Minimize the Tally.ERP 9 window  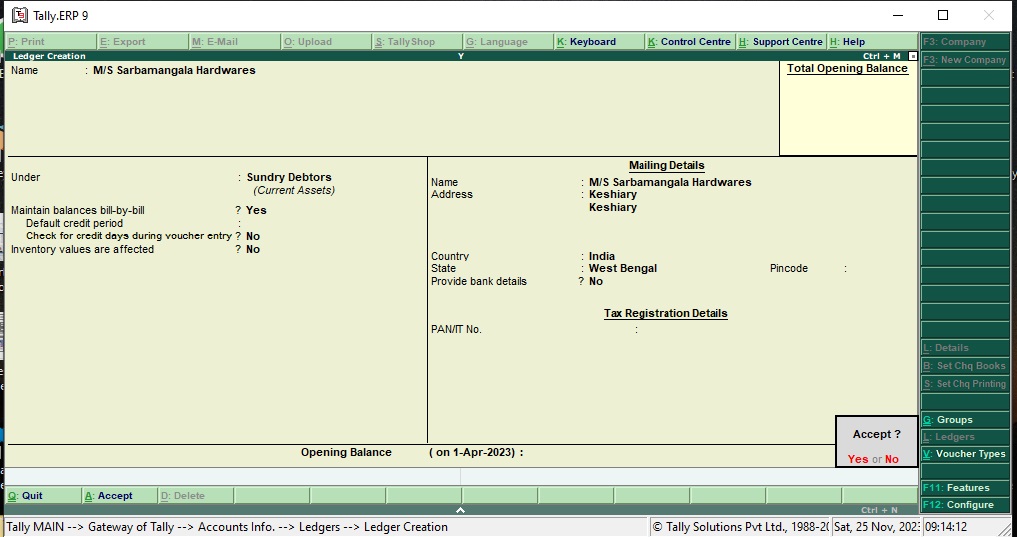tap(898, 15)
